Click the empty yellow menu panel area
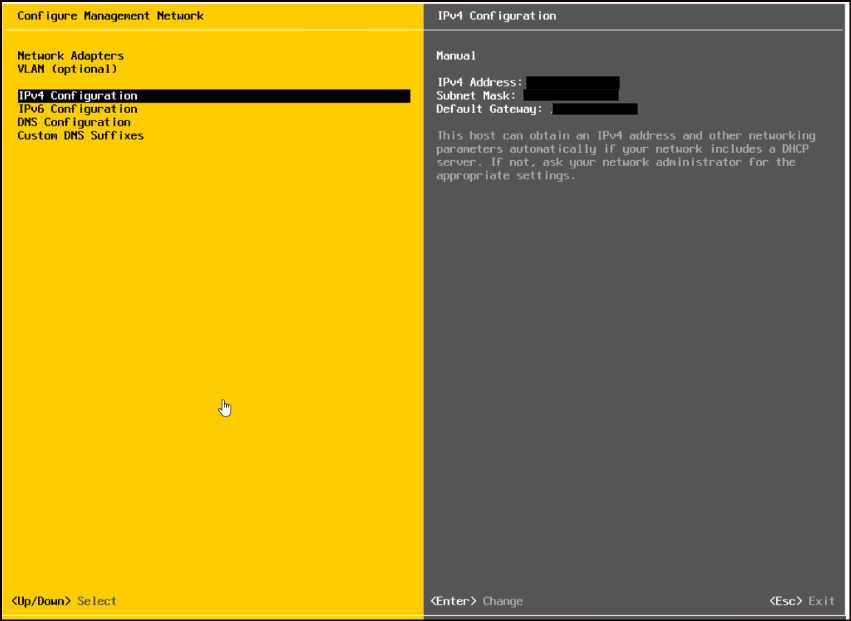Screen dimensions: 851x621 coord(200,350)
